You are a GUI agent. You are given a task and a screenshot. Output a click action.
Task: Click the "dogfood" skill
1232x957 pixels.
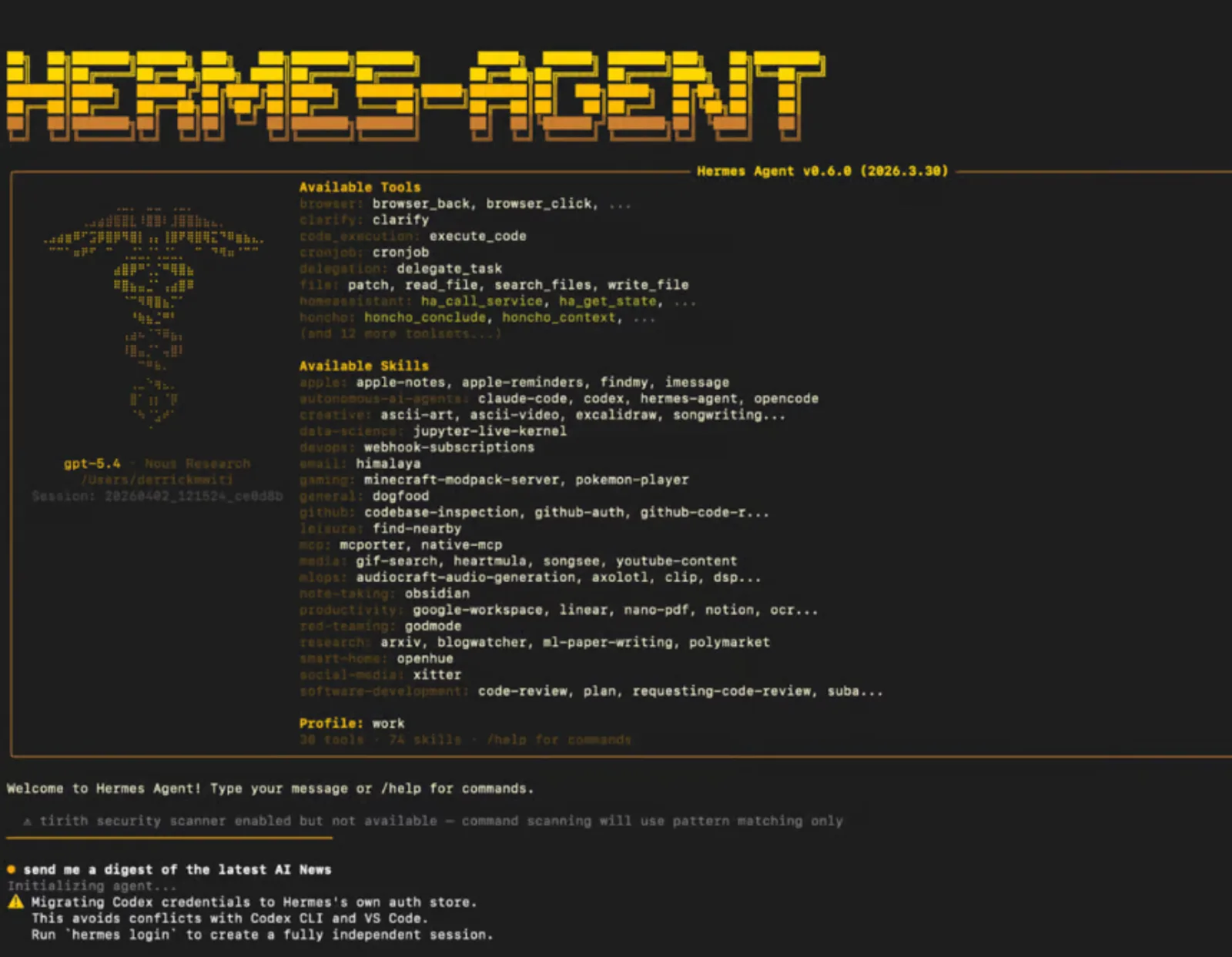click(400, 496)
